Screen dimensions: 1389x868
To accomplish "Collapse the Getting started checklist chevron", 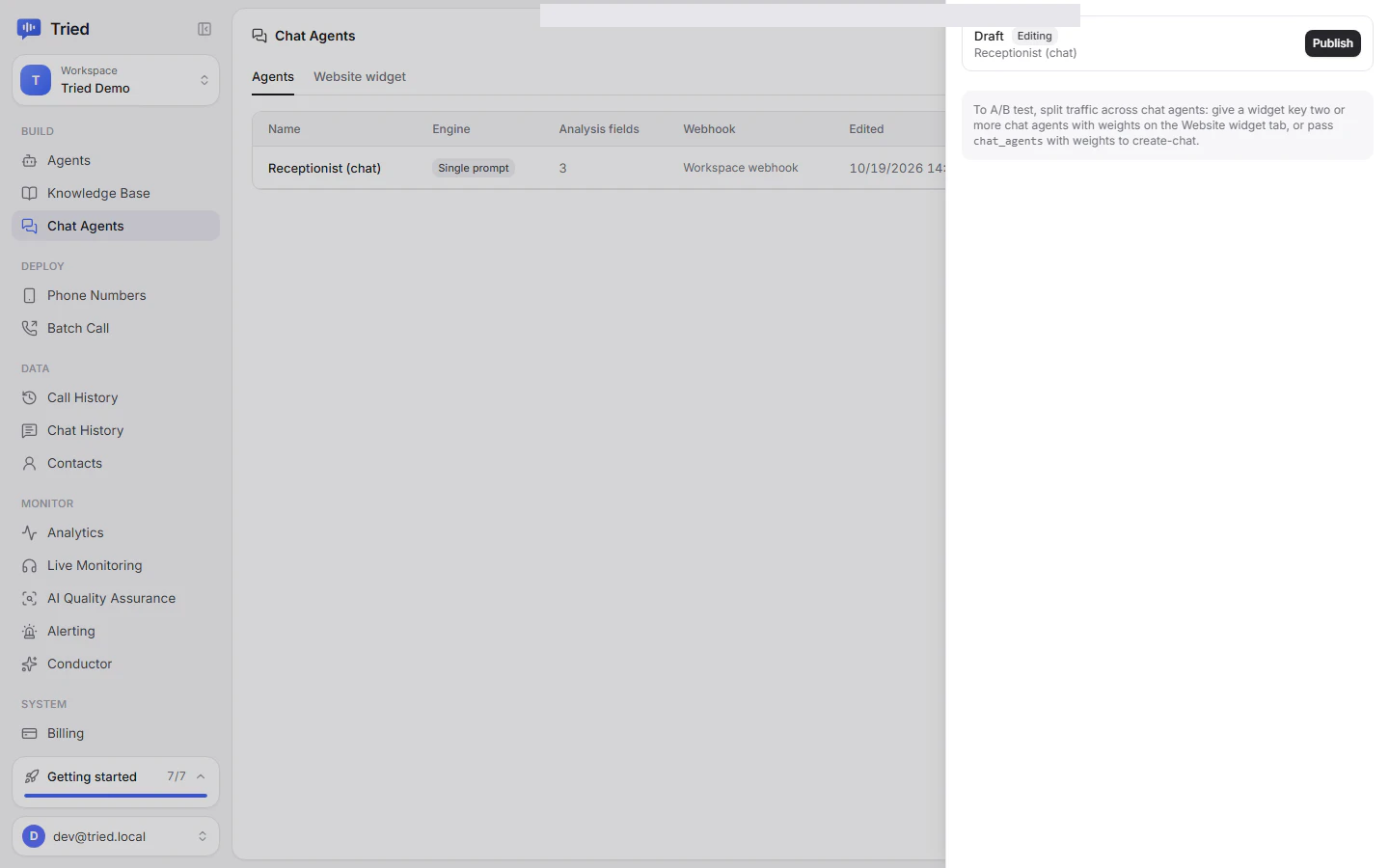I will 201,777.
